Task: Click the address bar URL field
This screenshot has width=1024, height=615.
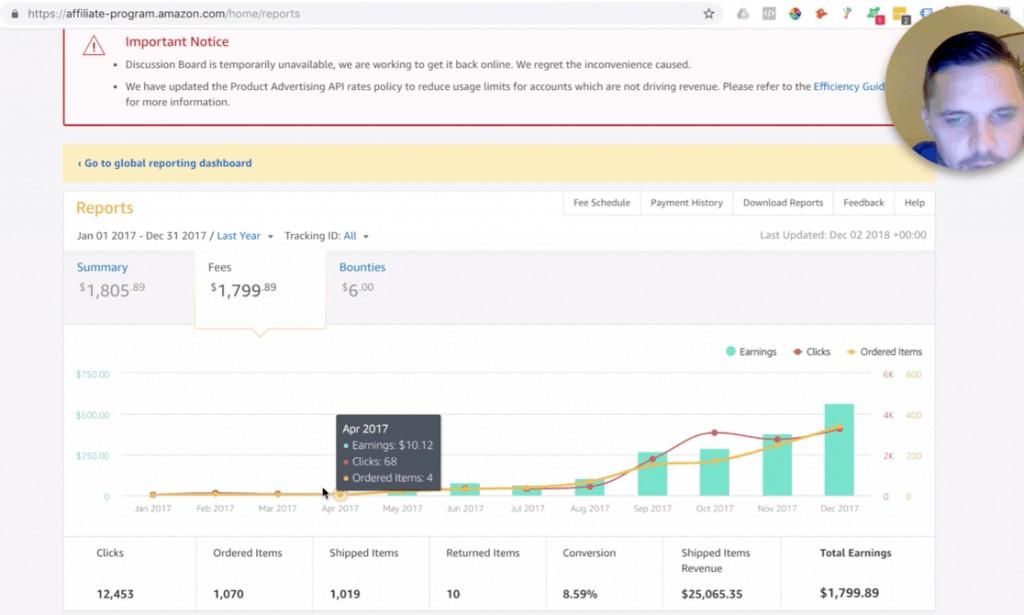Action: pos(362,14)
